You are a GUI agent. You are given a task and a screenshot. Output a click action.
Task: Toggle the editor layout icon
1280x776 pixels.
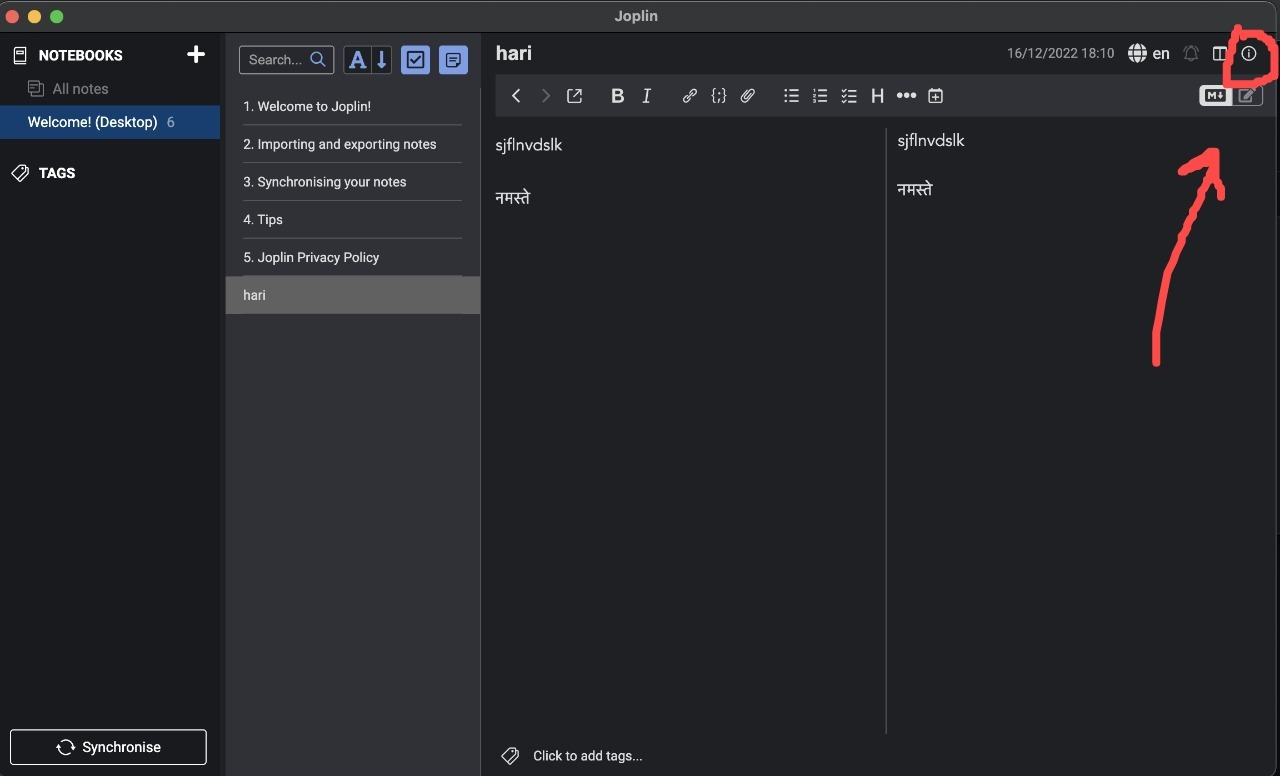tap(1220, 54)
